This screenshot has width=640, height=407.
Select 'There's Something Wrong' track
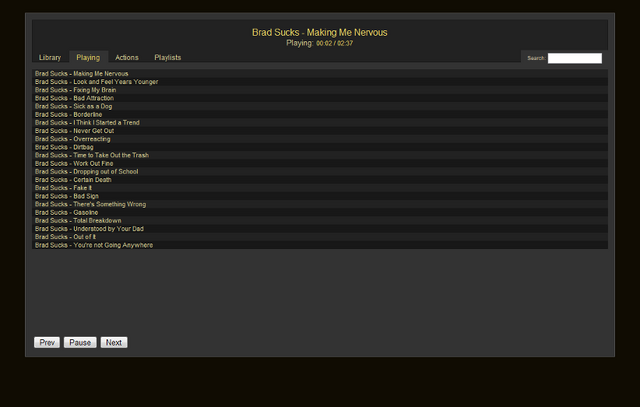coord(320,204)
